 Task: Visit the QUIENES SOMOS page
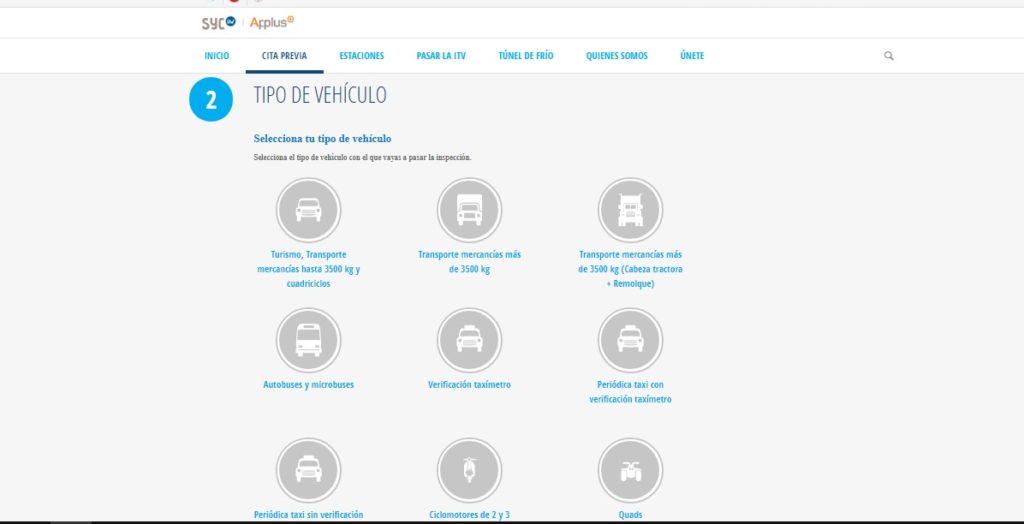point(616,56)
